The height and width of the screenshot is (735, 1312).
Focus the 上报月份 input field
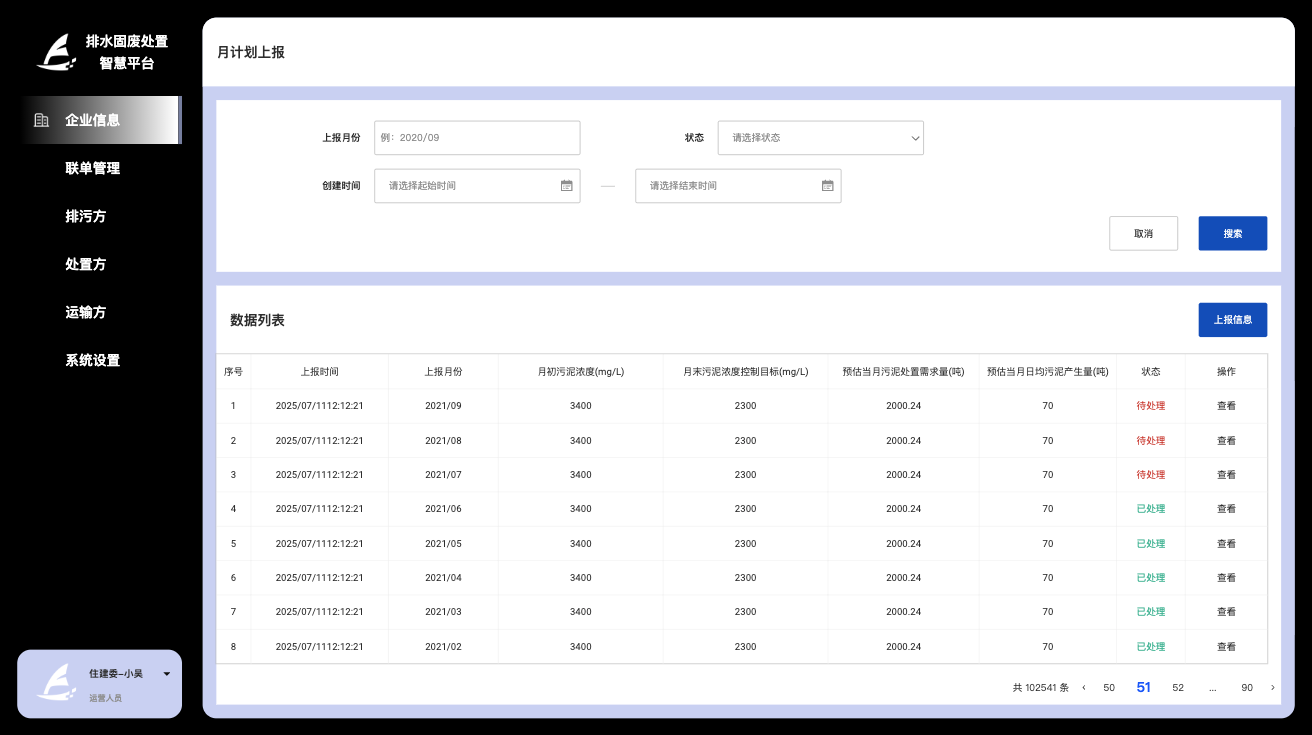477,138
